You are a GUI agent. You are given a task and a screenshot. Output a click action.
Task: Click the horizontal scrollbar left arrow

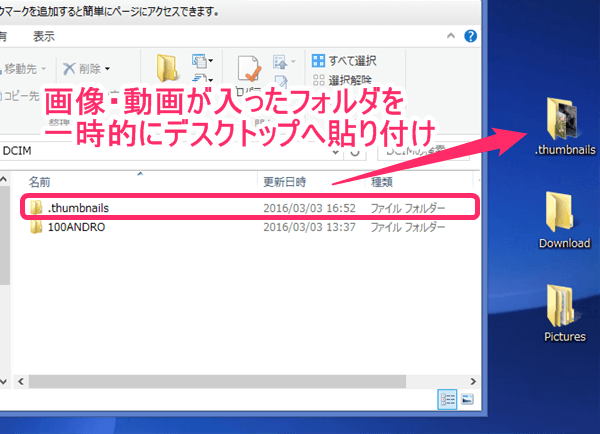tap(21, 382)
